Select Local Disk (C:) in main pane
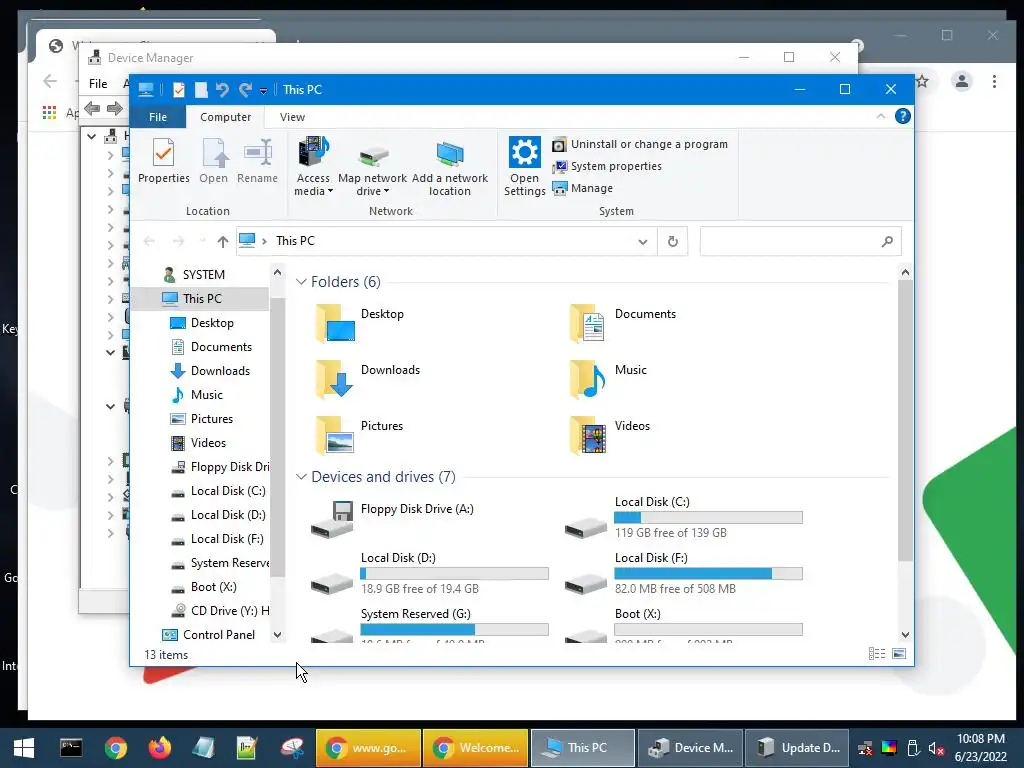This screenshot has width=1024, height=768. click(x=683, y=519)
